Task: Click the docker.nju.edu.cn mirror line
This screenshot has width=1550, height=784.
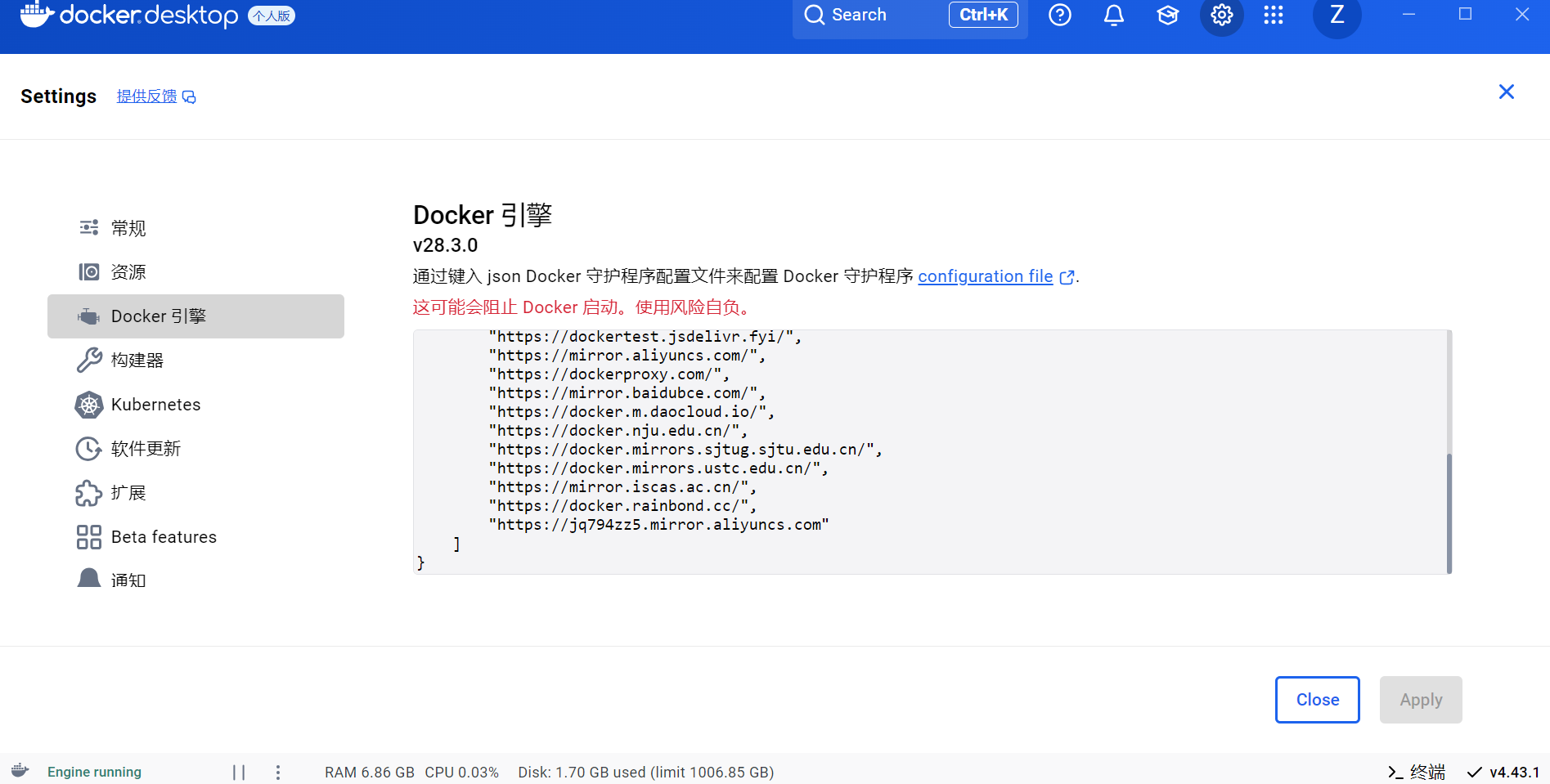Action: [x=618, y=431]
